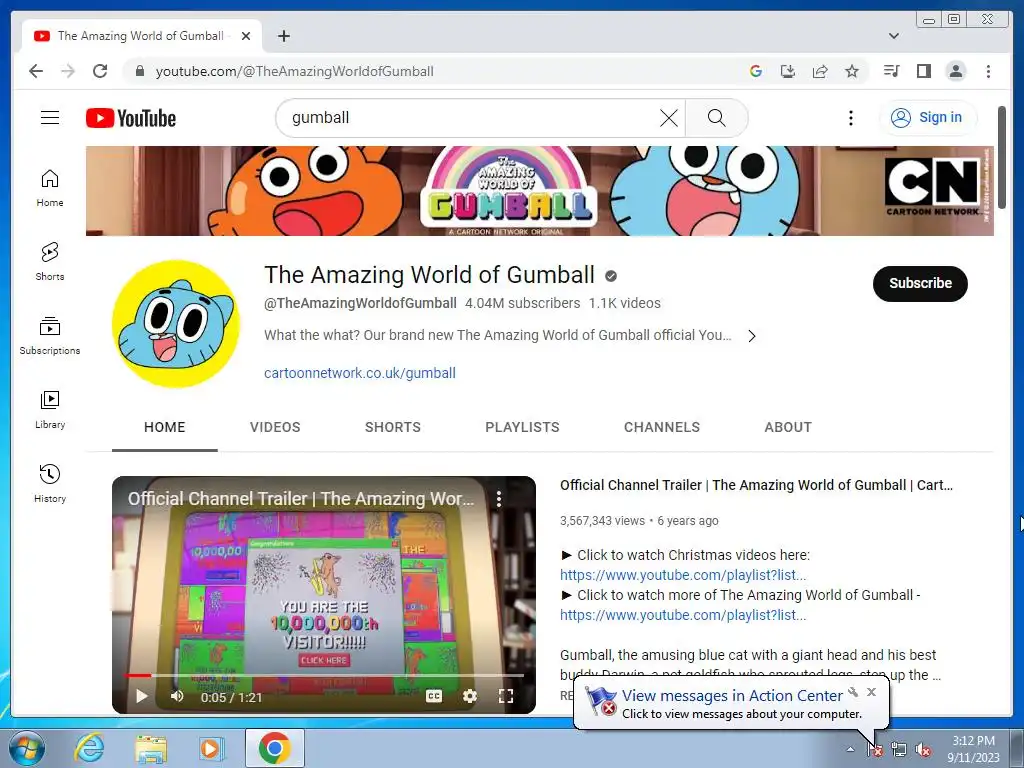Open the taskbar clock showing 3:12 PM
1024x768 pixels.
pos(973,749)
